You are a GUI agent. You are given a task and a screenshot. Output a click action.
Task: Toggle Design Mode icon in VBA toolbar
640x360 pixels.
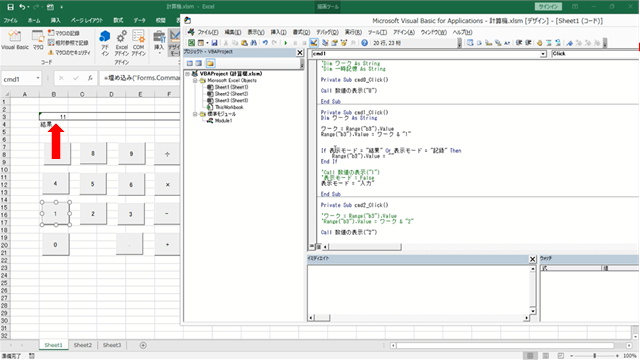(313, 42)
